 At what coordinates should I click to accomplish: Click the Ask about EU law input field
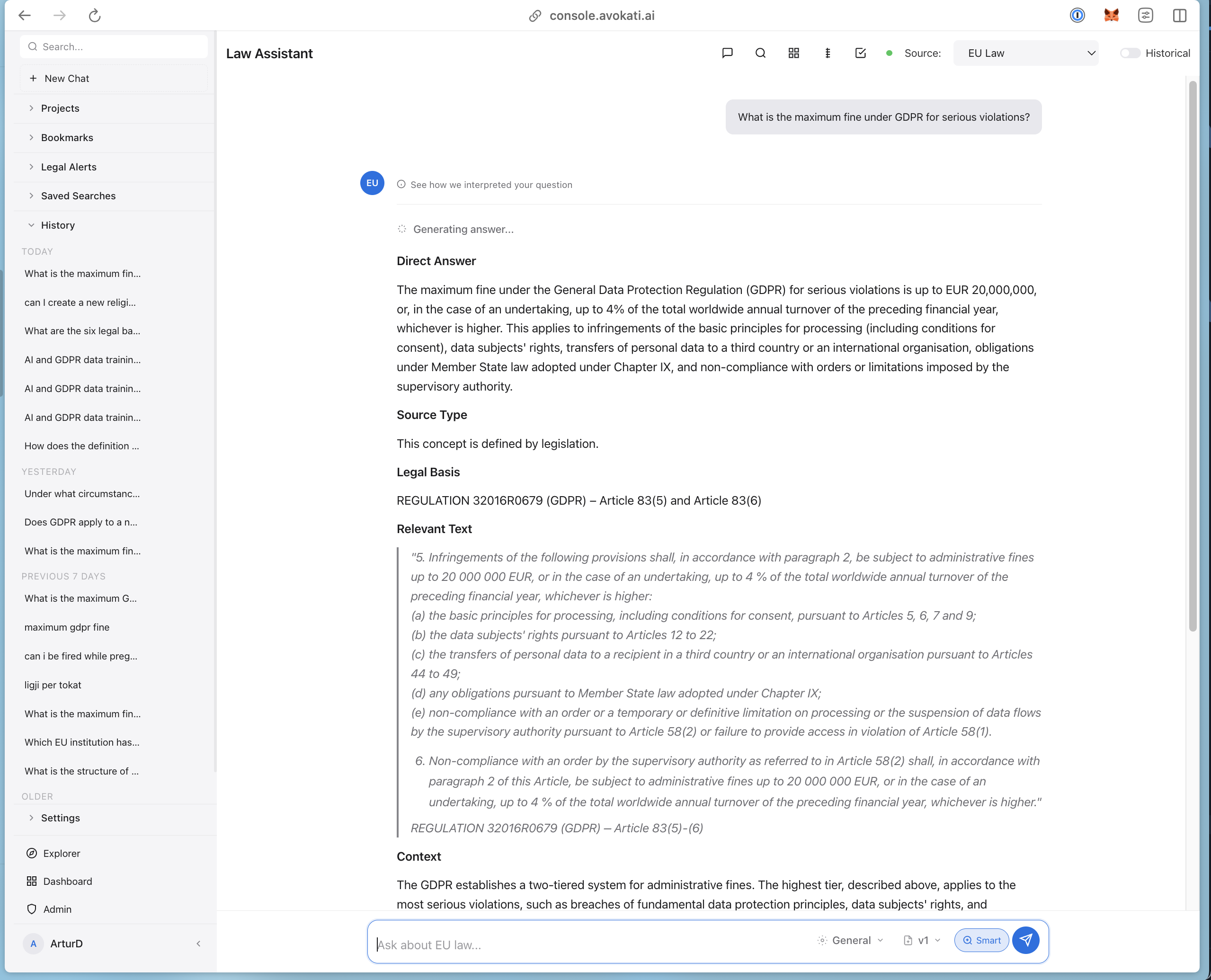565,944
